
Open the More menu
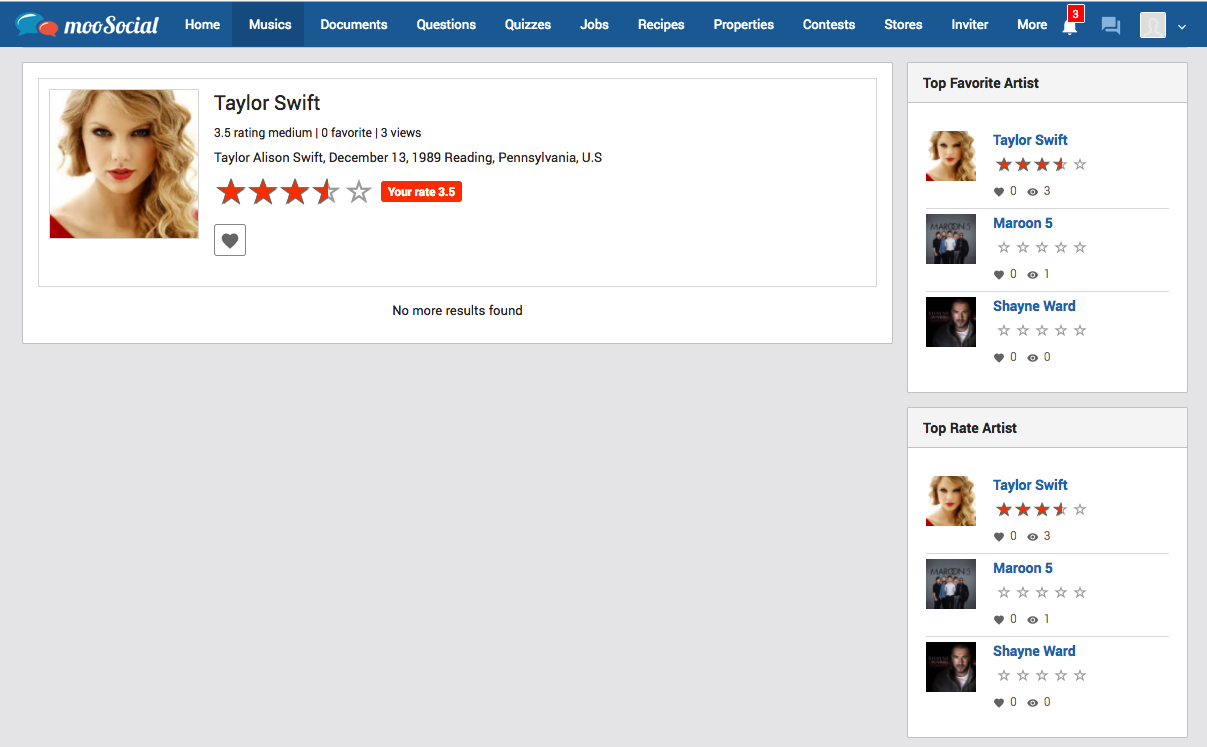coord(1032,25)
